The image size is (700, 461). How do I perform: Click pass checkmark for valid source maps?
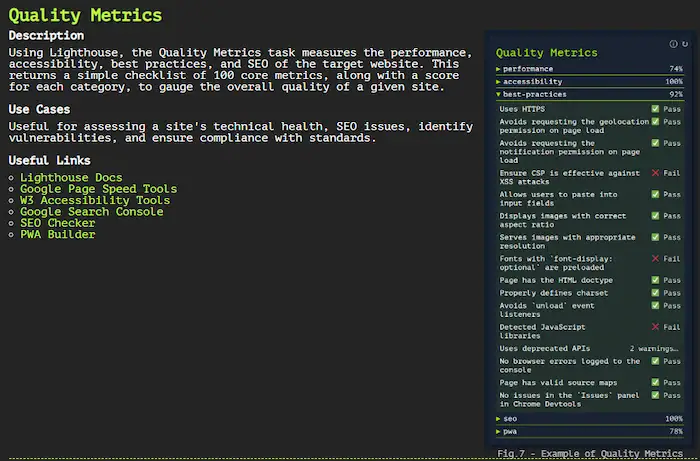point(655,382)
